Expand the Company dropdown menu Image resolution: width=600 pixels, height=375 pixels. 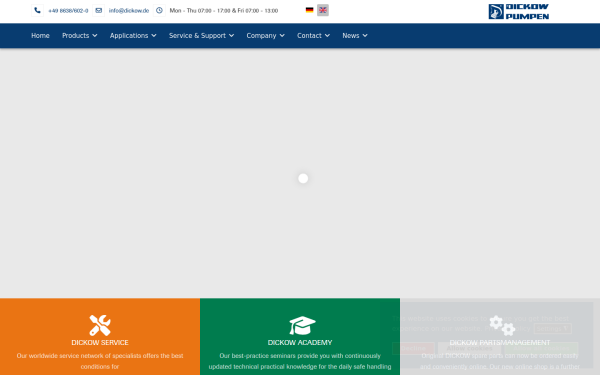pos(266,36)
